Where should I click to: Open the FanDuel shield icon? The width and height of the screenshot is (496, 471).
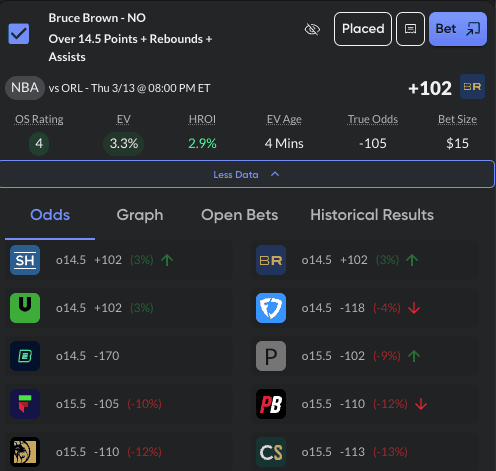(271, 308)
